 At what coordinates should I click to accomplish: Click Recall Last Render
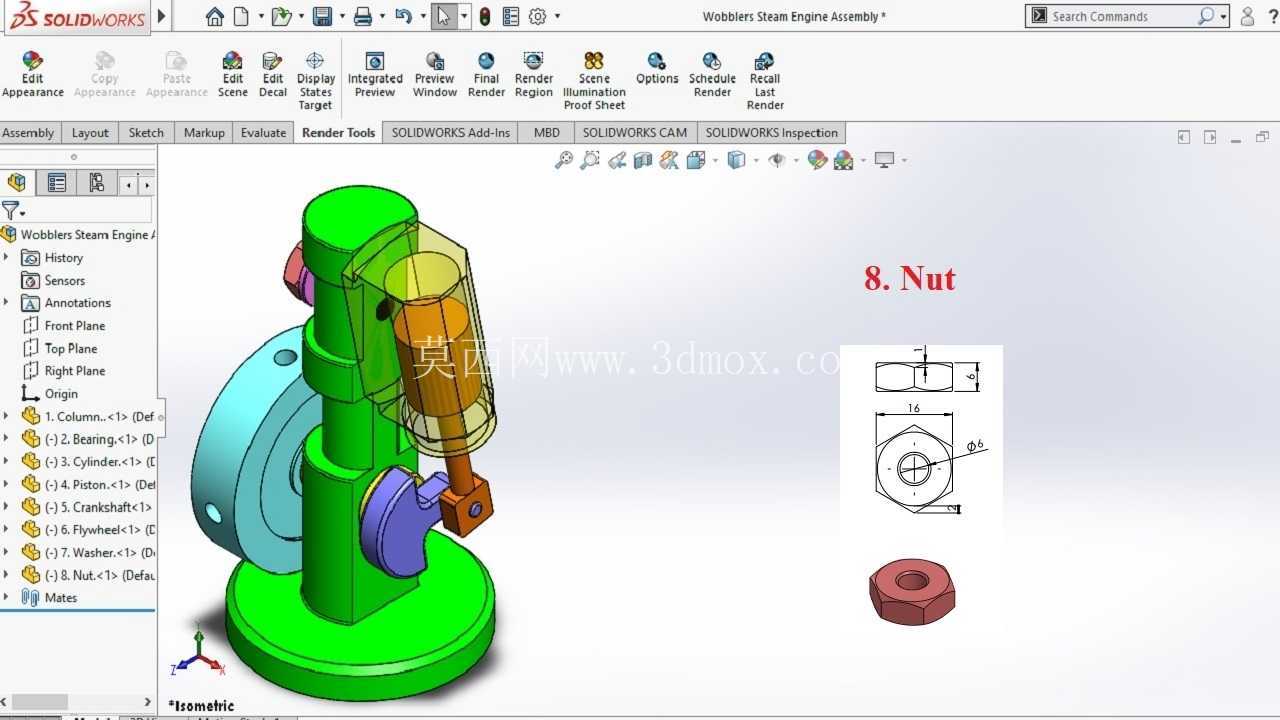765,81
